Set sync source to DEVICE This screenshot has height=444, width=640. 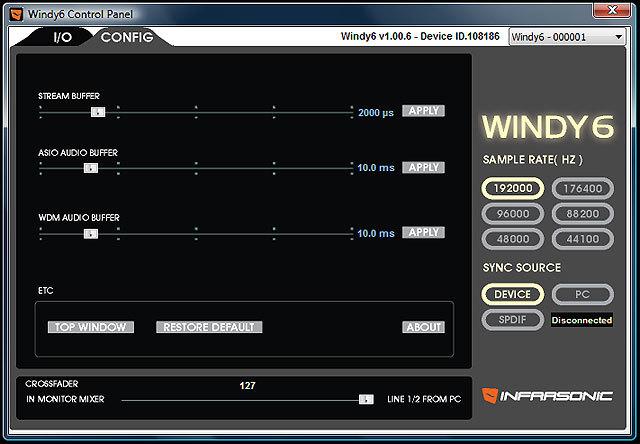click(513, 295)
